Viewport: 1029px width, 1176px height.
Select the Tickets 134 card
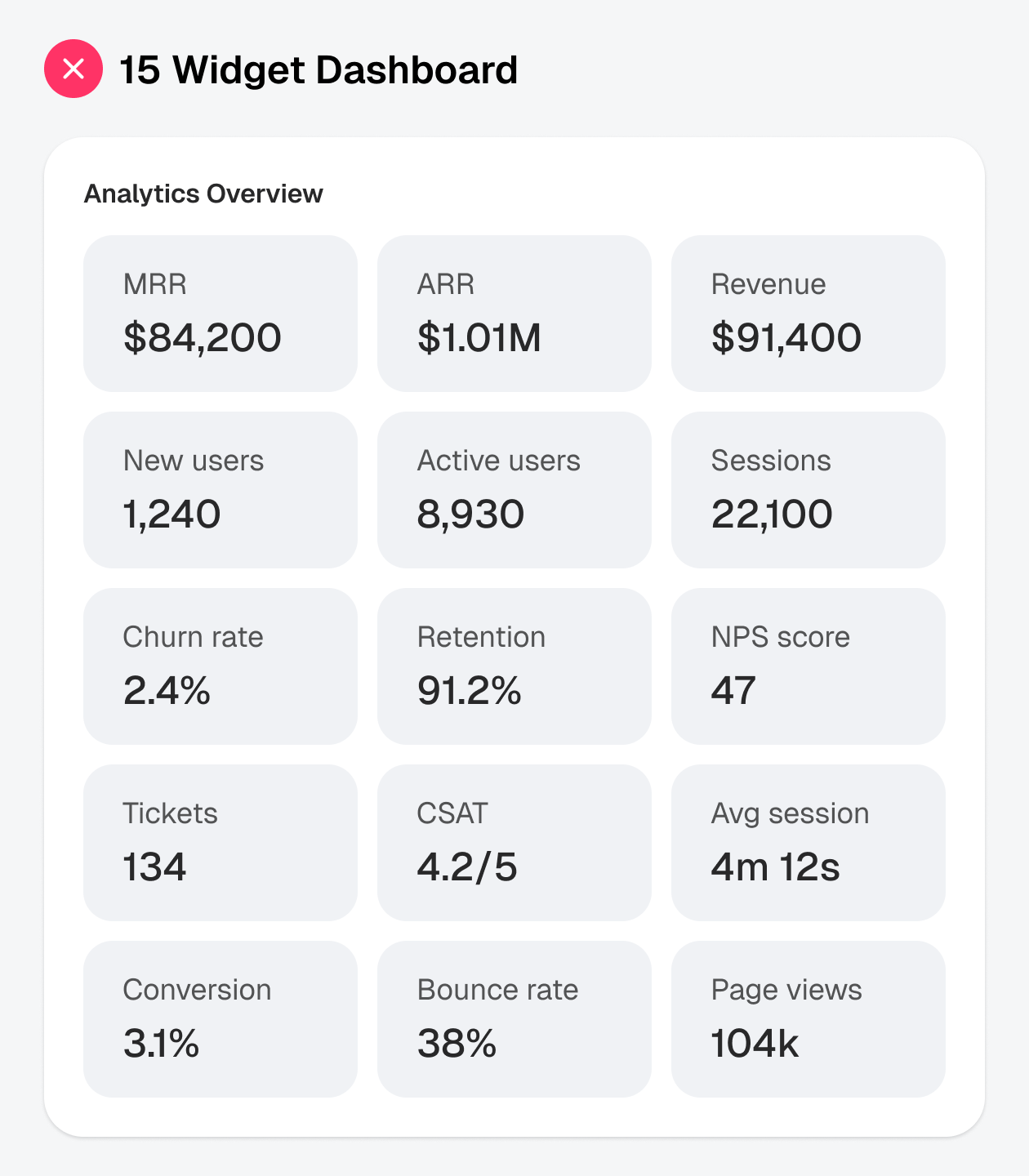[x=220, y=843]
